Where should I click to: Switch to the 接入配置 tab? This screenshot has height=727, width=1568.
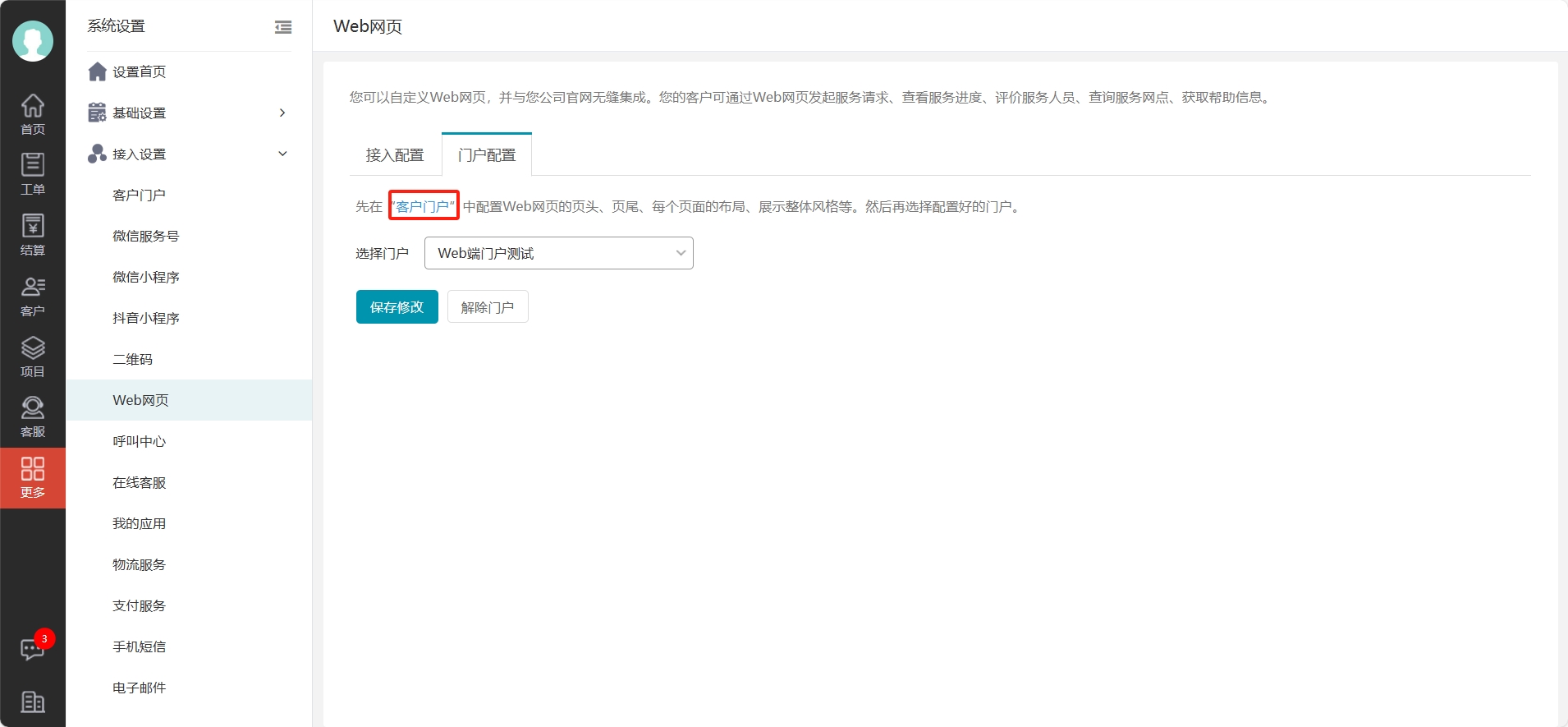tap(395, 155)
